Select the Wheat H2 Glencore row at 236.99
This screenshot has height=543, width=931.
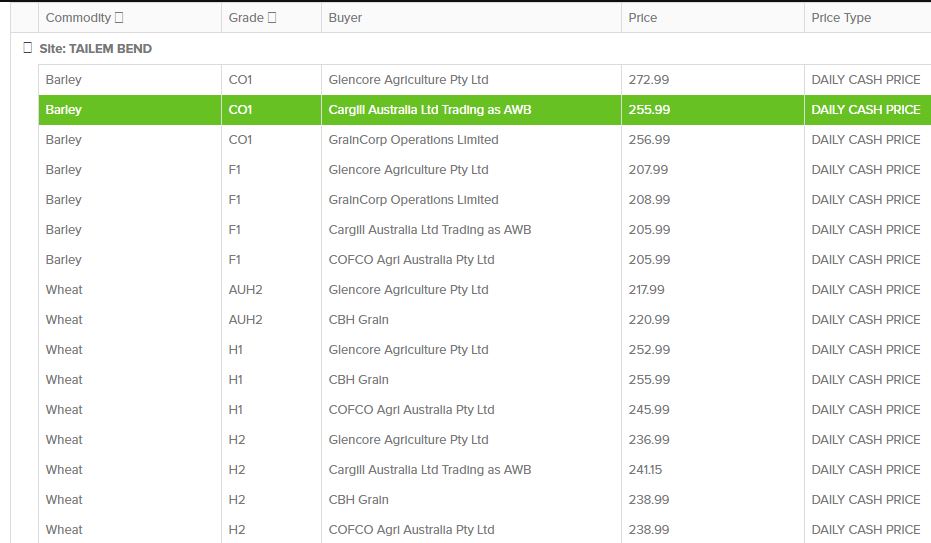coord(408,440)
